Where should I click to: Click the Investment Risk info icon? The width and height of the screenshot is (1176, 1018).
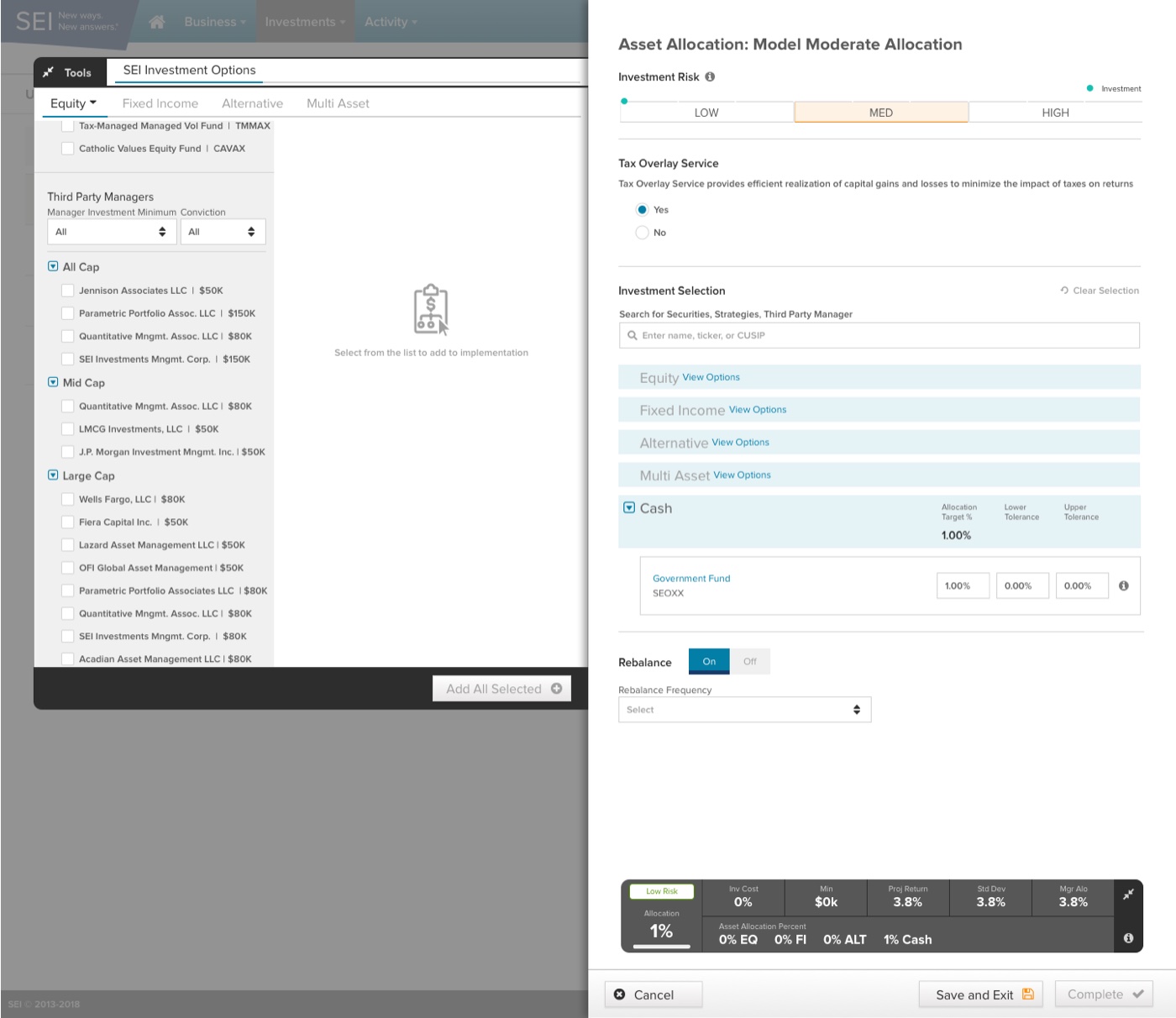click(710, 76)
